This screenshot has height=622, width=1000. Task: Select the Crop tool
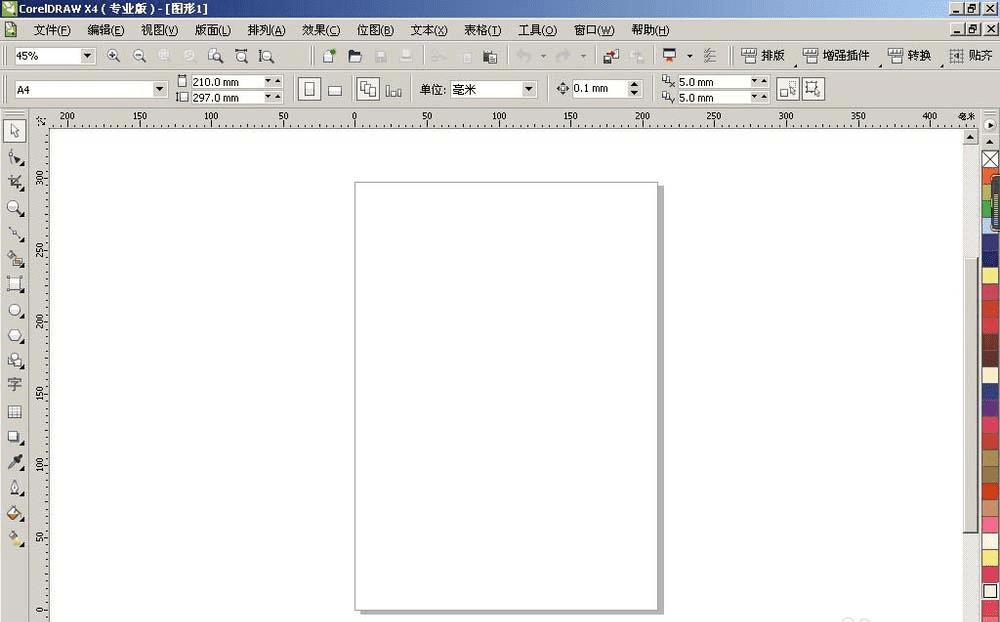(15, 182)
